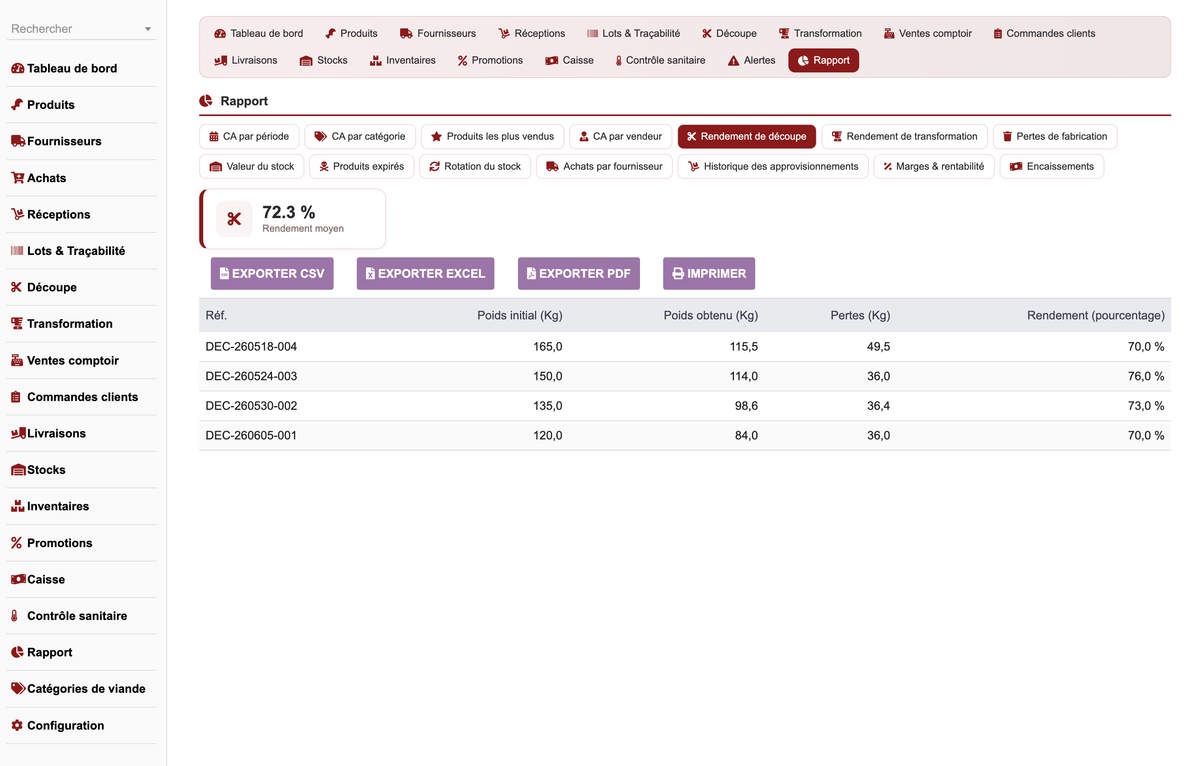This screenshot has height=766, width=1200.
Task: Click the Produits drumstick icon in sidebar
Action: (17, 105)
